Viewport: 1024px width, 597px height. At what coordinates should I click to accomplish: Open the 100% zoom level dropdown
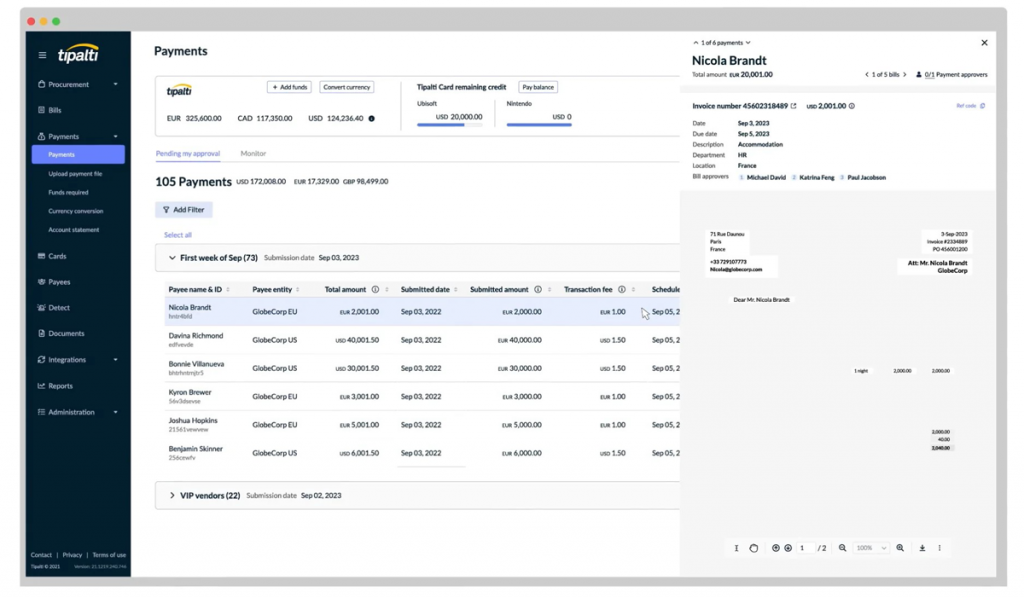[872, 548]
